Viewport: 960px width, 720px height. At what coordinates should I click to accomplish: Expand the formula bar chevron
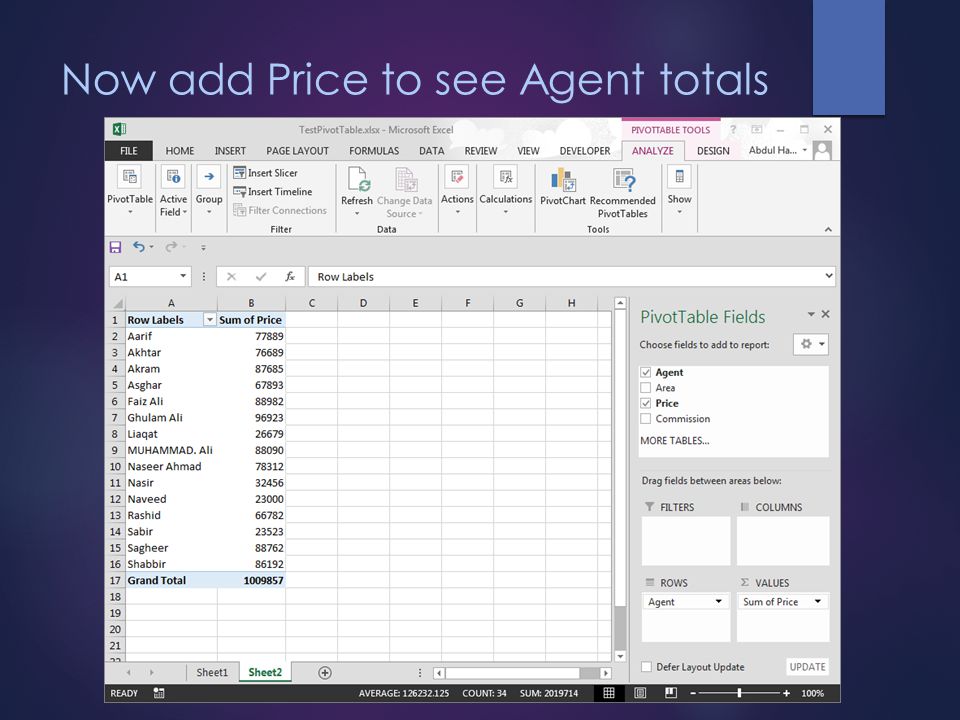tap(829, 276)
